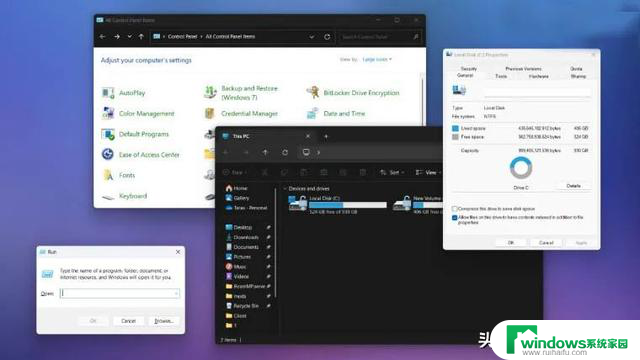Open Credential Manager item
This screenshot has height=360, width=640.
(241, 113)
